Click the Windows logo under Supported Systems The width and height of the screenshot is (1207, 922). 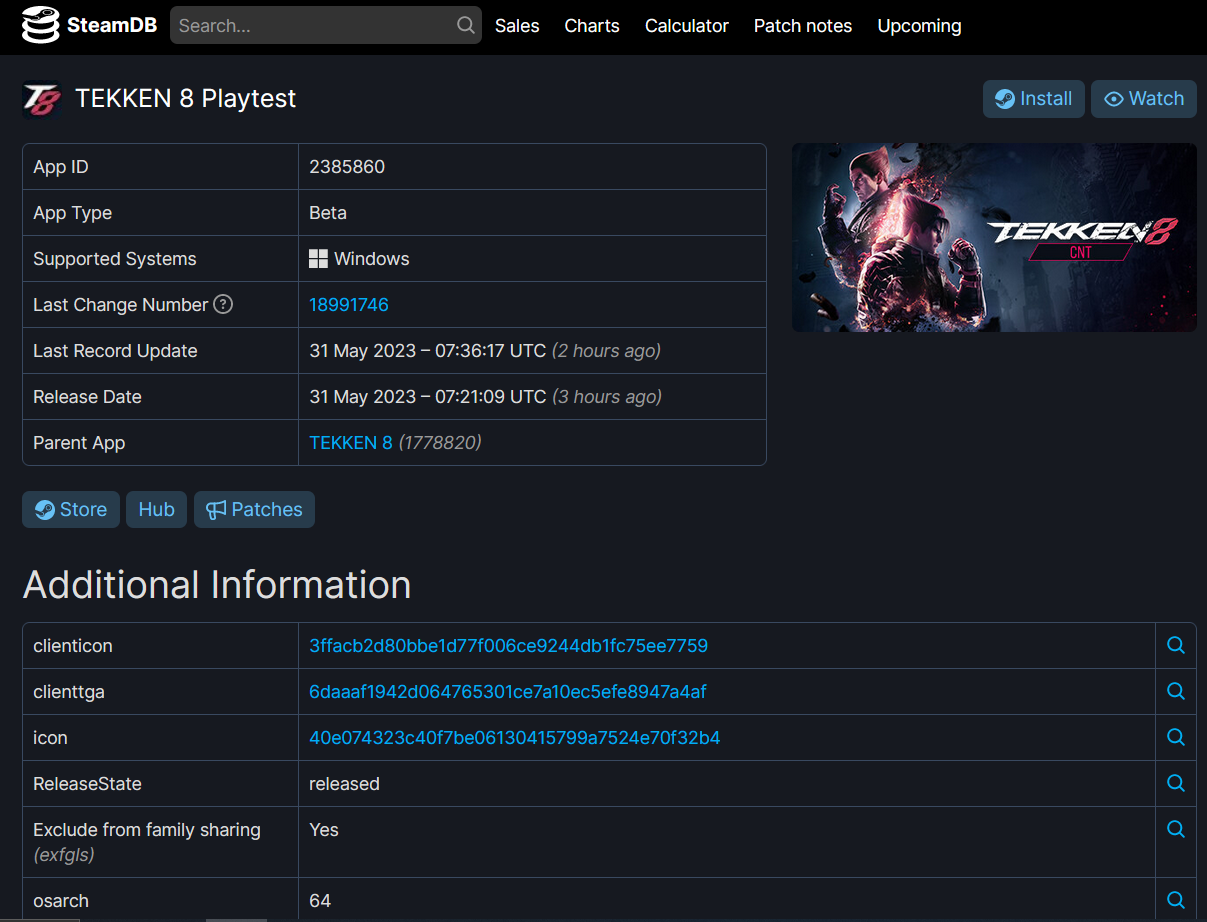point(318,259)
